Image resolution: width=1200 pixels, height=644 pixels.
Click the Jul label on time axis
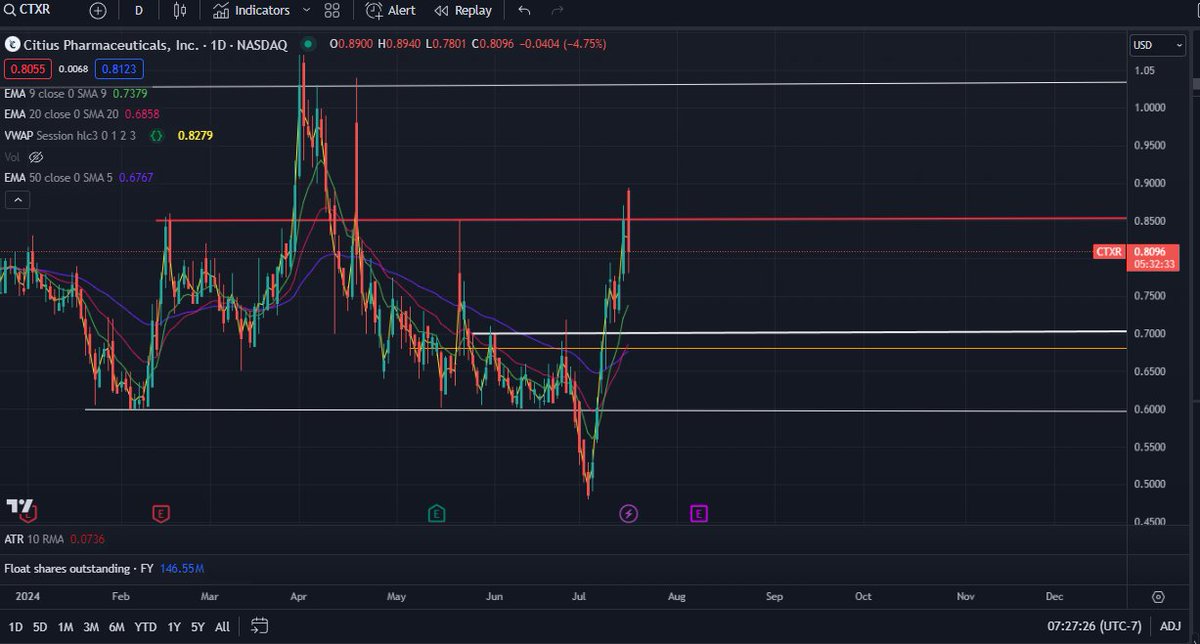click(x=579, y=596)
